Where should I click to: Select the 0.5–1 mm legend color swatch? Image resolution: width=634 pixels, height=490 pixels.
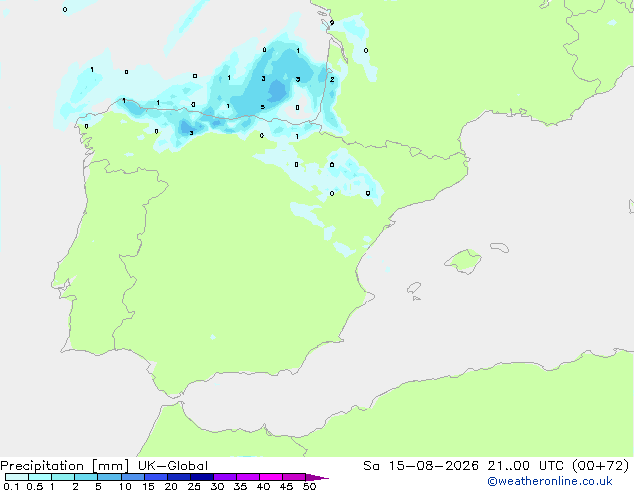(x=40, y=477)
